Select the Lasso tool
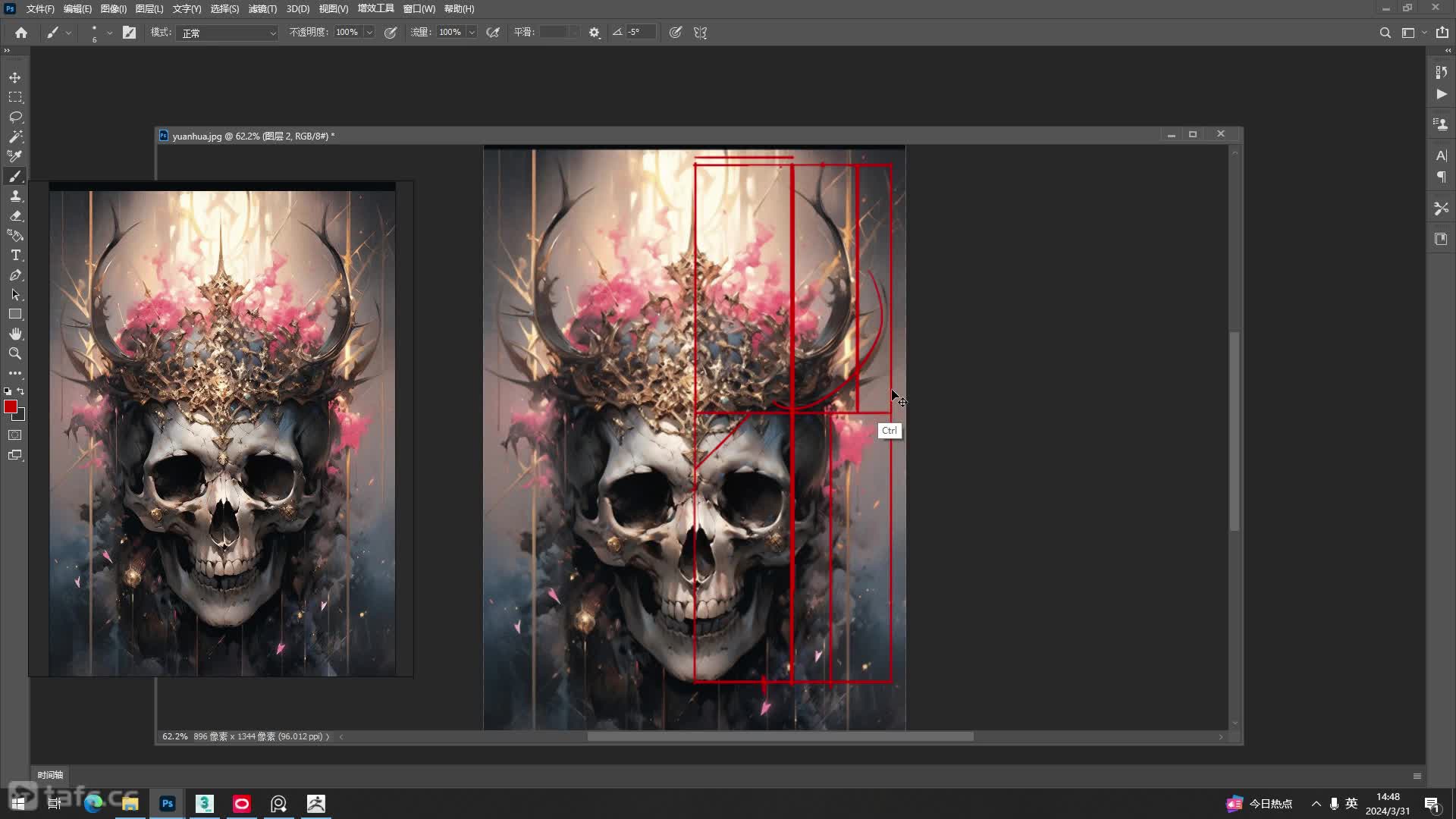Viewport: 1456px width, 819px height. pos(15,117)
